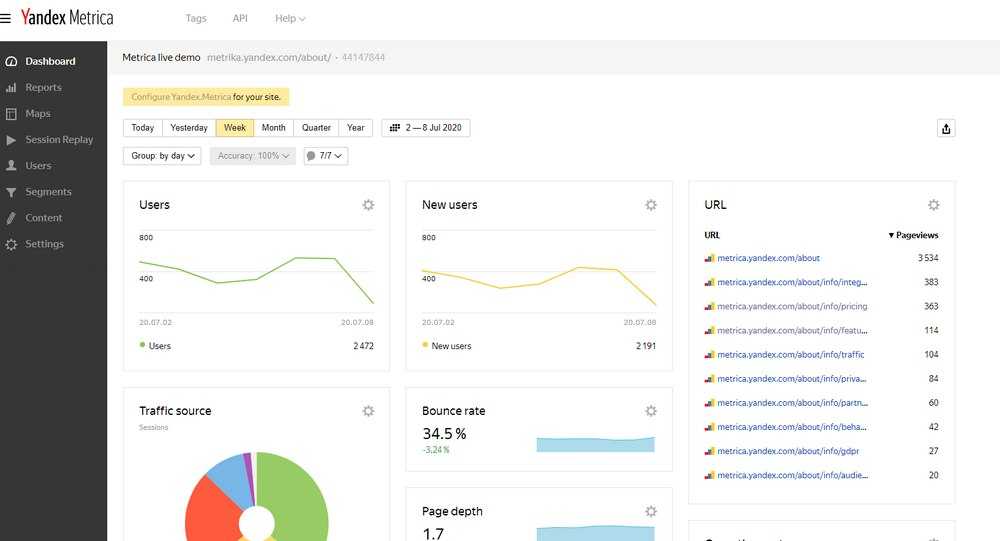Click chart icon beside about/info/gdpr row
Viewport: 1000px width, 541px height.
[x=709, y=451]
